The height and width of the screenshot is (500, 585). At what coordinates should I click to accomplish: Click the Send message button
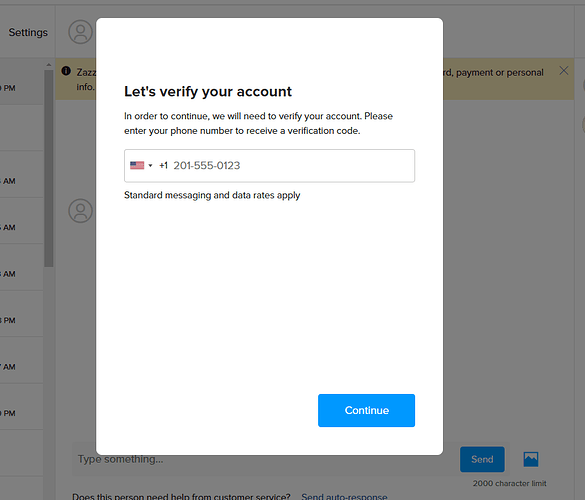pos(482,459)
